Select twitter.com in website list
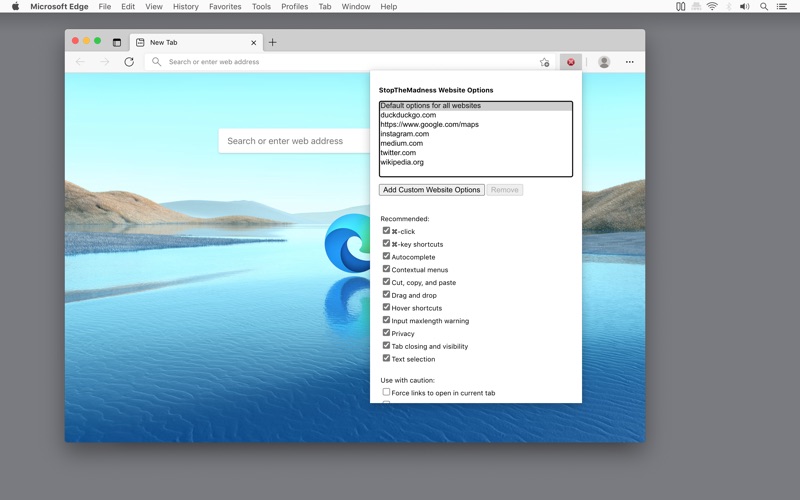The image size is (800, 500). click(x=476, y=153)
